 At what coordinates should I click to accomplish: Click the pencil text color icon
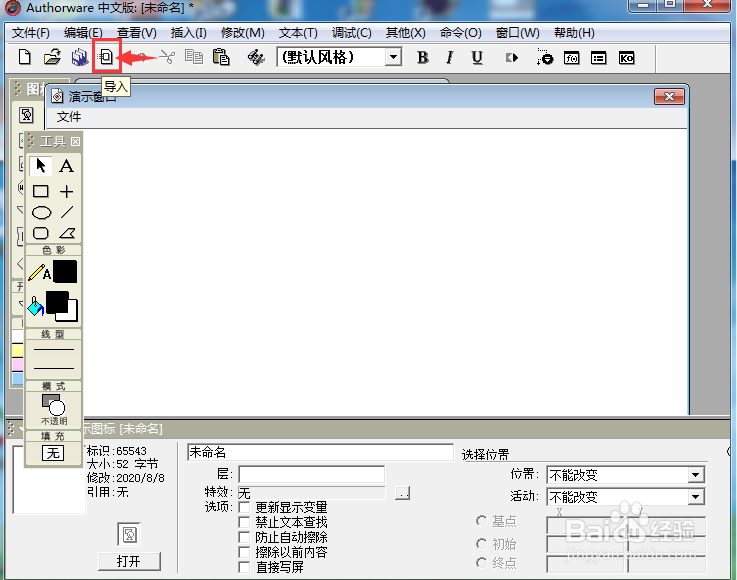[39, 272]
